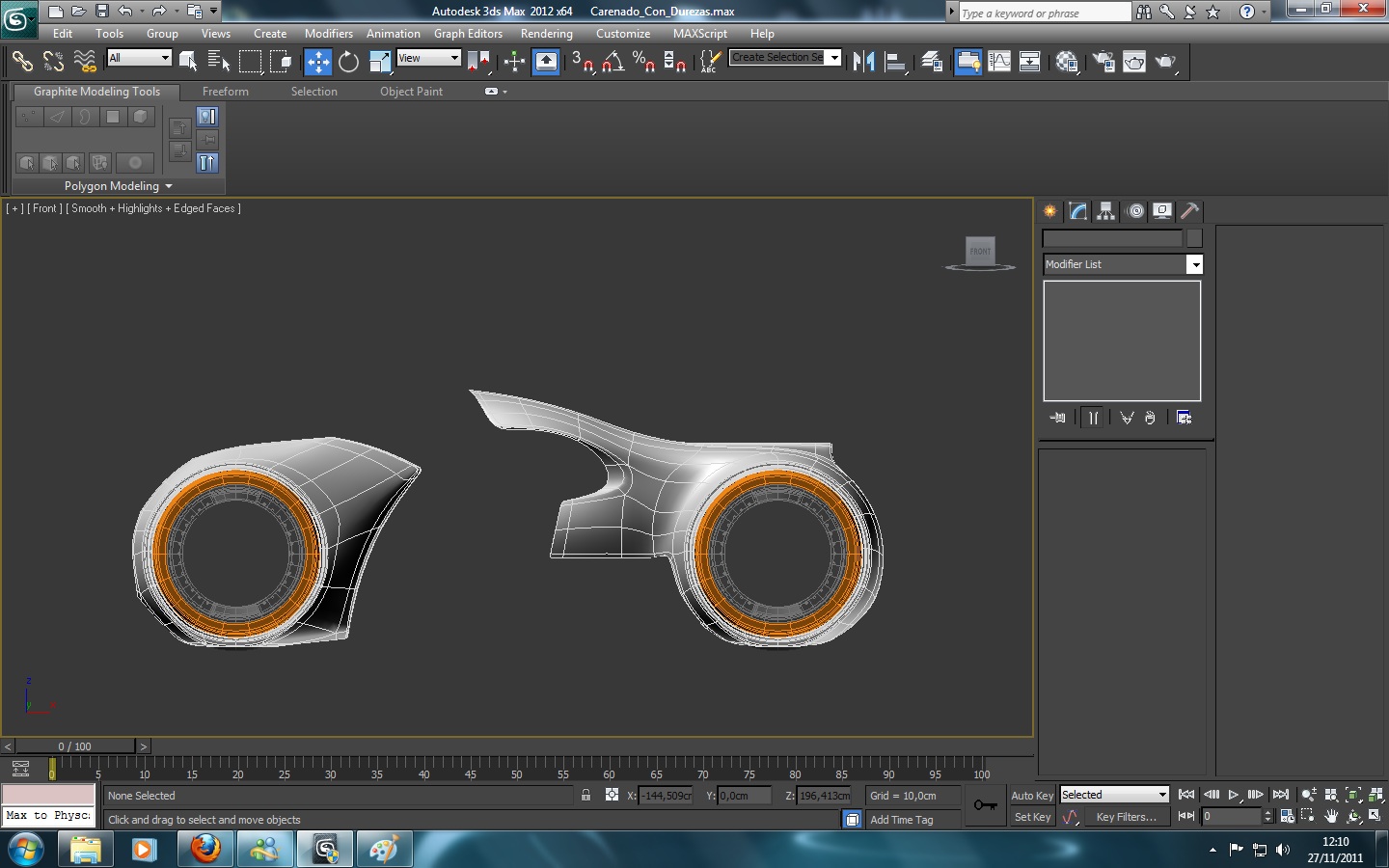Expand the Modifier List dropdown
Viewport: 1389px width, 868px height.
point(1194,264)
